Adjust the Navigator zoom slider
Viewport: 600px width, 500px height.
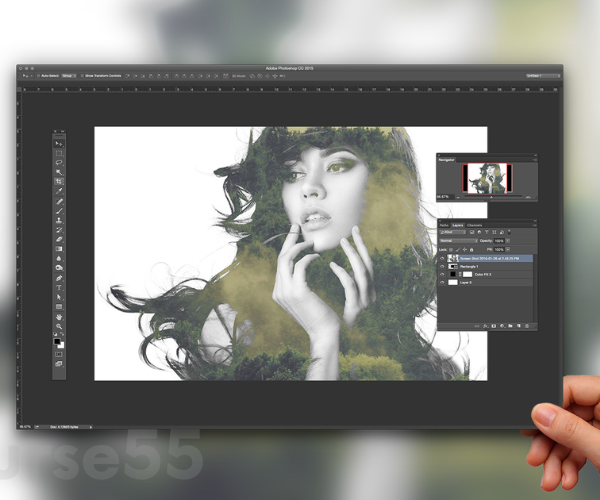coord(491,197)
